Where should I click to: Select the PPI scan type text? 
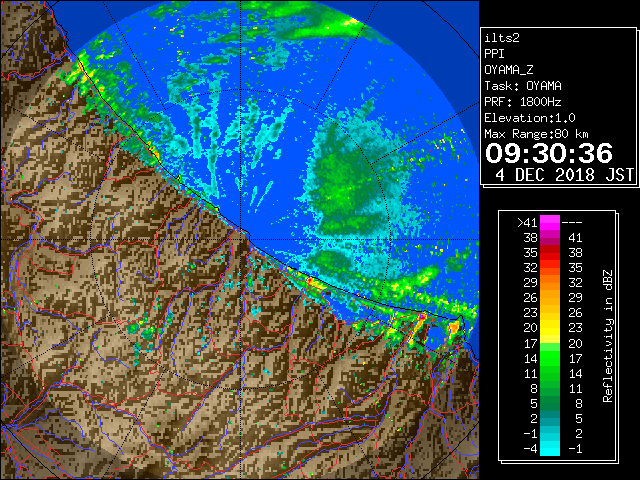pyautogui.click(x=494, y=54)
